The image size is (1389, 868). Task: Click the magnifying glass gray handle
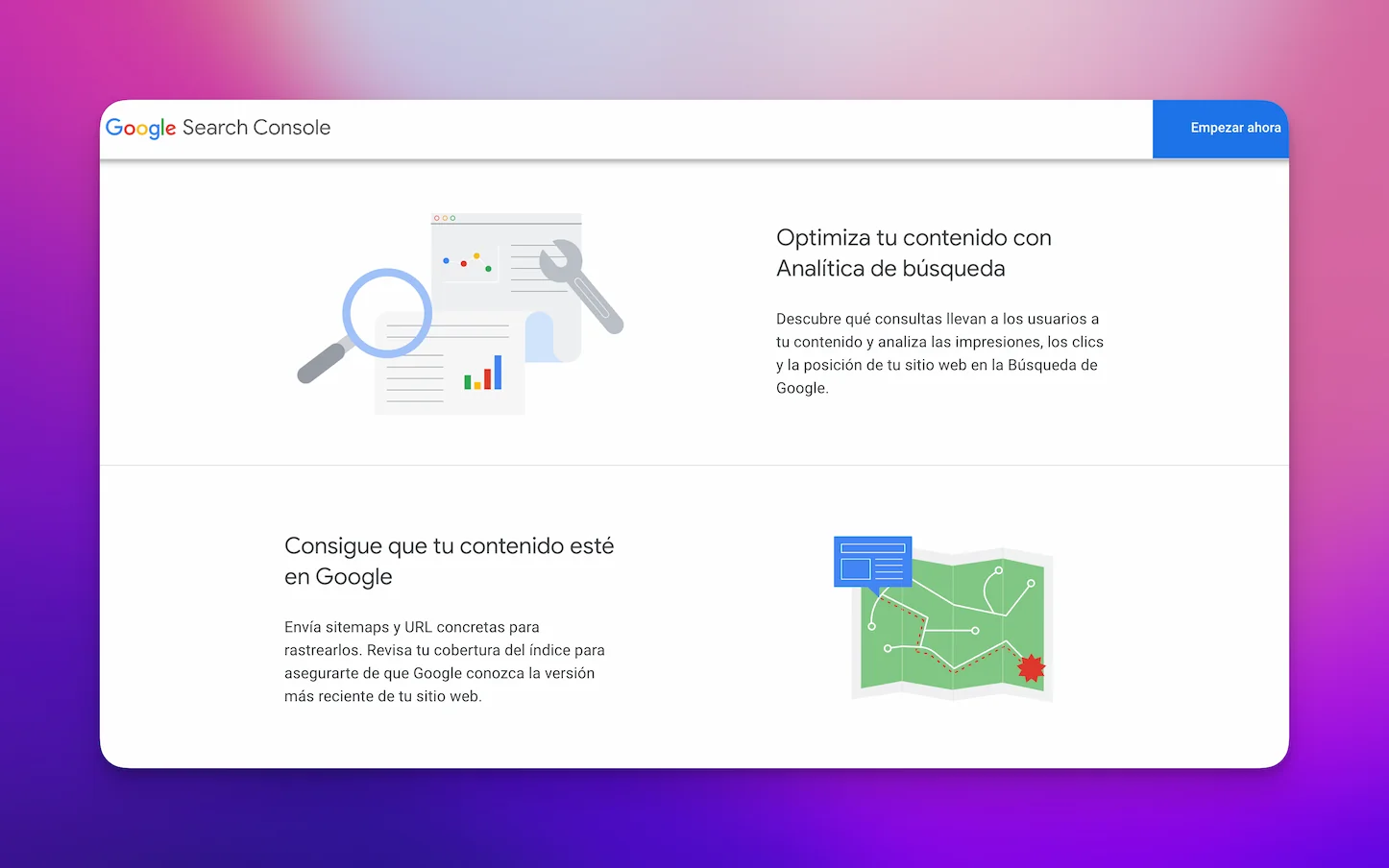click(x=322, y=362)
